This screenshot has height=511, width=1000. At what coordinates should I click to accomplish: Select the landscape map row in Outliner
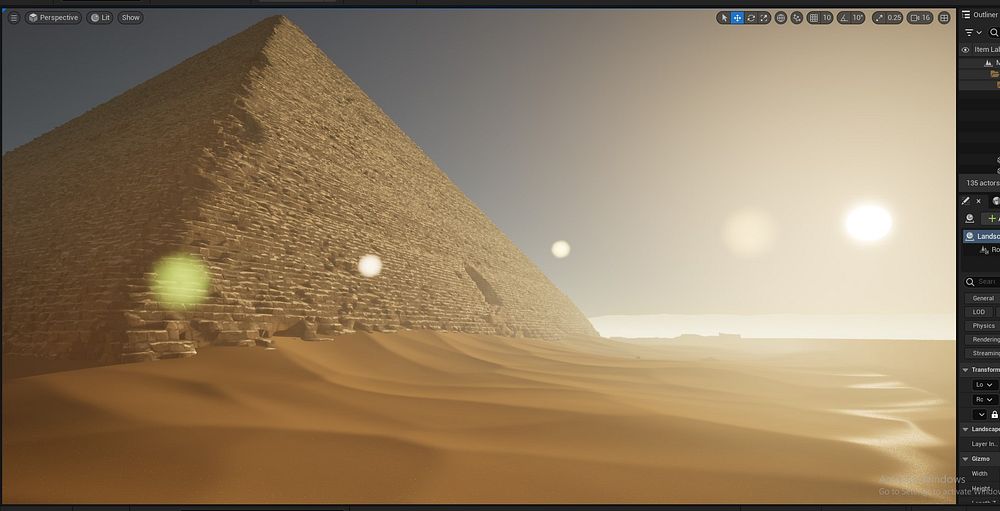[x=980, y=63]
